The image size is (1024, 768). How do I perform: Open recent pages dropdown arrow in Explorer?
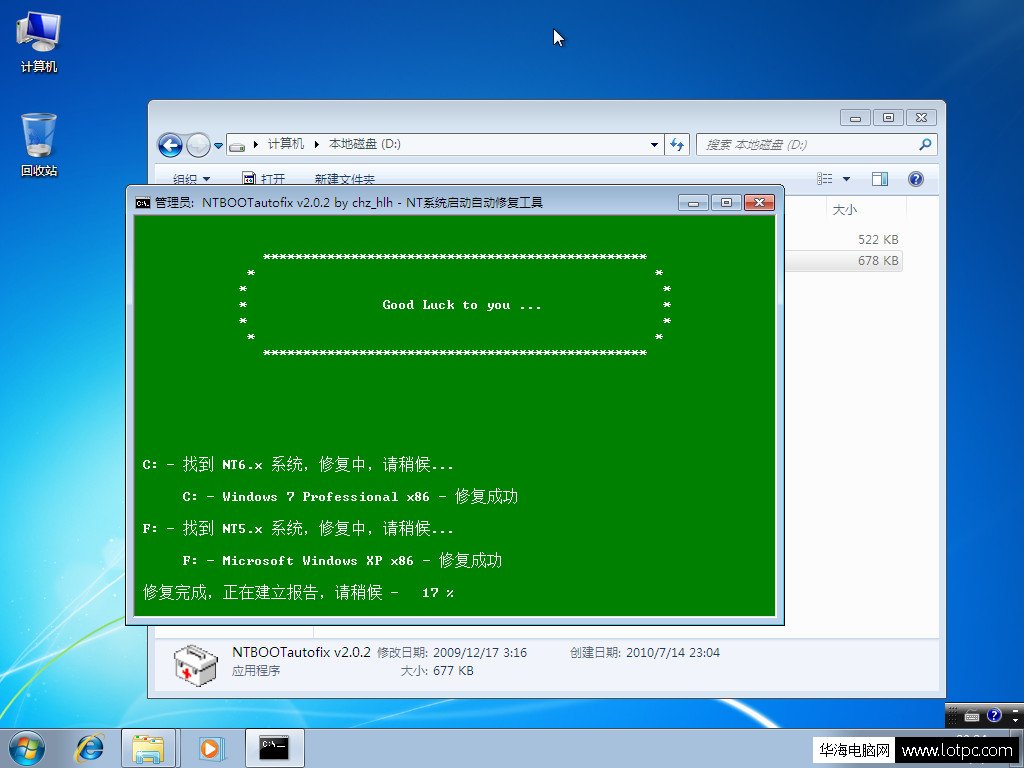coord(218,146)
